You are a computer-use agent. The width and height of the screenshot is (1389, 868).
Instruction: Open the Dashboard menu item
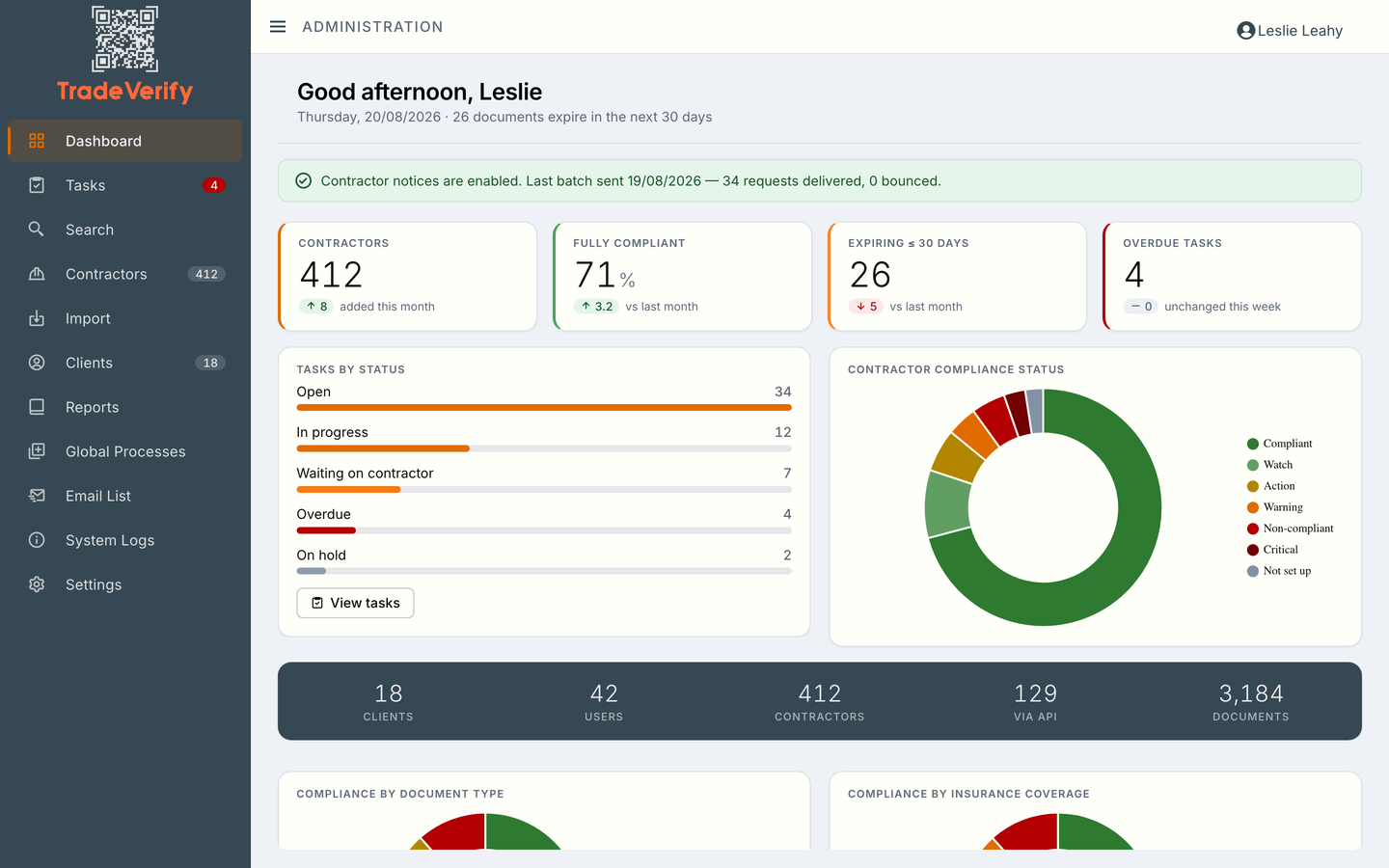point(125,141)
